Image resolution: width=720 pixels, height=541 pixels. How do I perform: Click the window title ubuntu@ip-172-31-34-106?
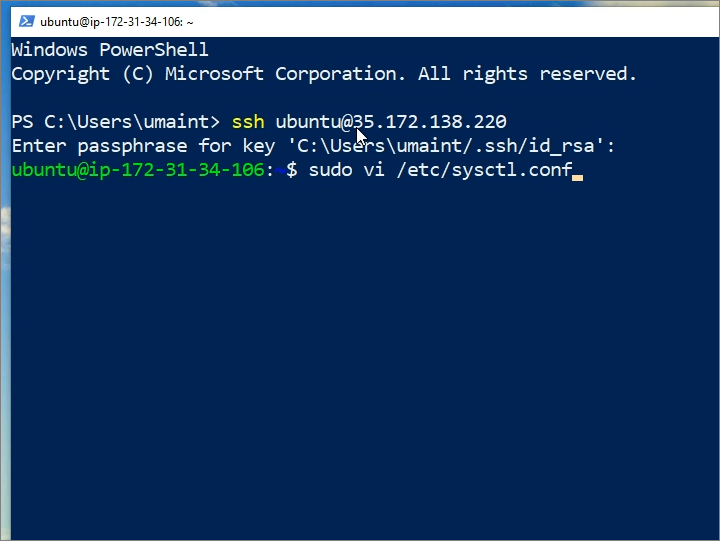(116, 20)
